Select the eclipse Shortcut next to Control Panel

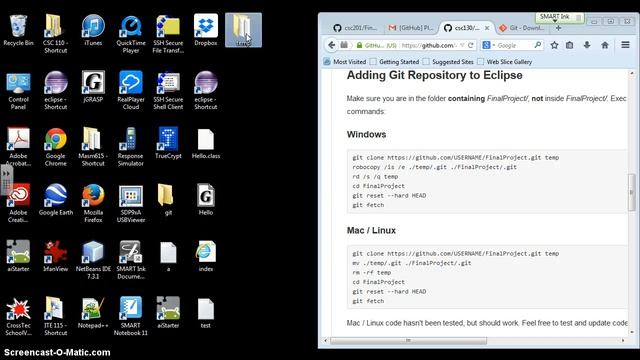(56, 90)
